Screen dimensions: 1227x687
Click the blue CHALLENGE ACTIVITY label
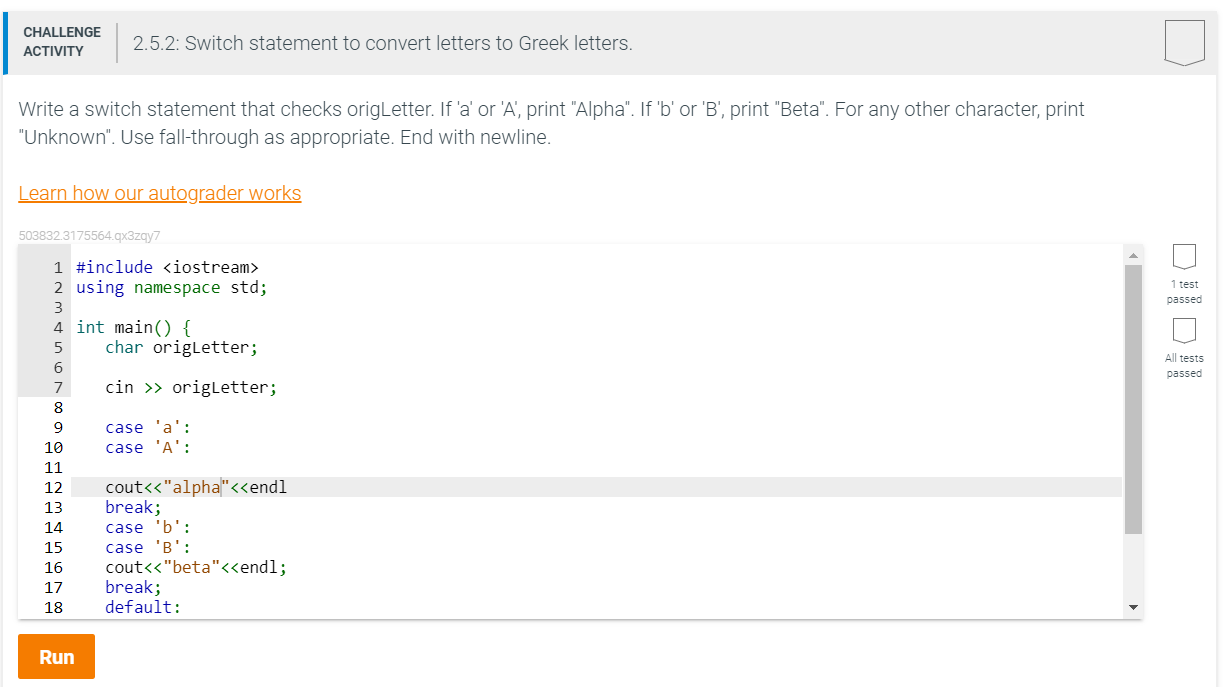(x=61, y=40)
